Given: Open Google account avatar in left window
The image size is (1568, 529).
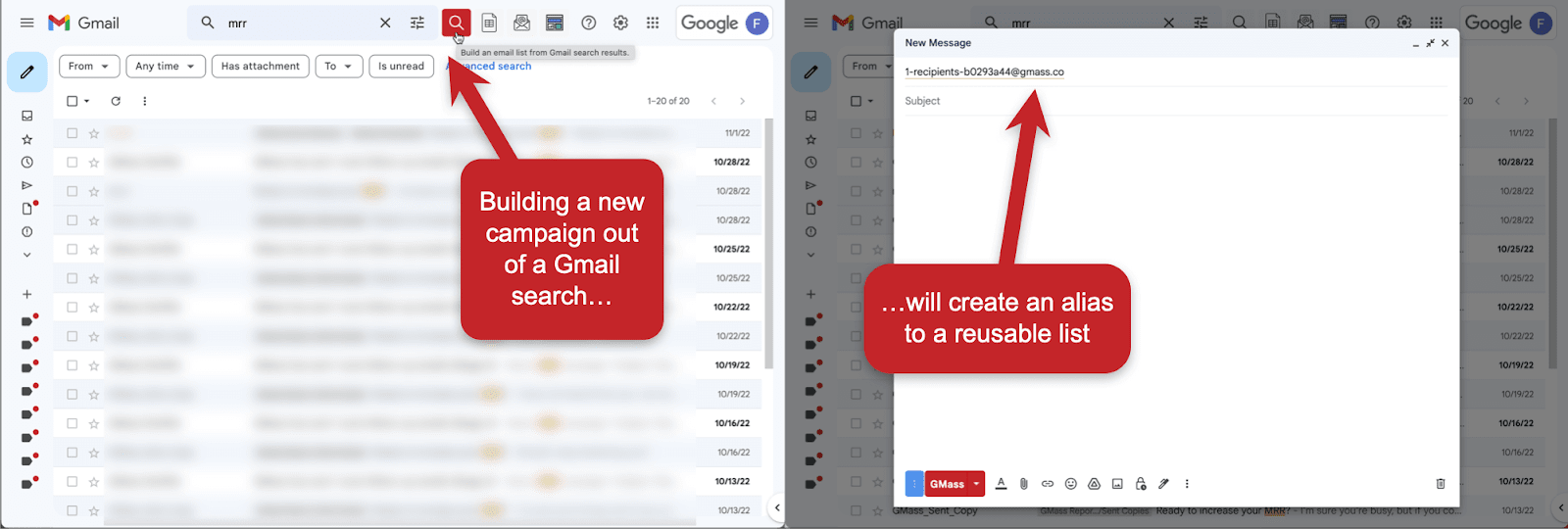Looking at the screenshot, I should point(757,23).
